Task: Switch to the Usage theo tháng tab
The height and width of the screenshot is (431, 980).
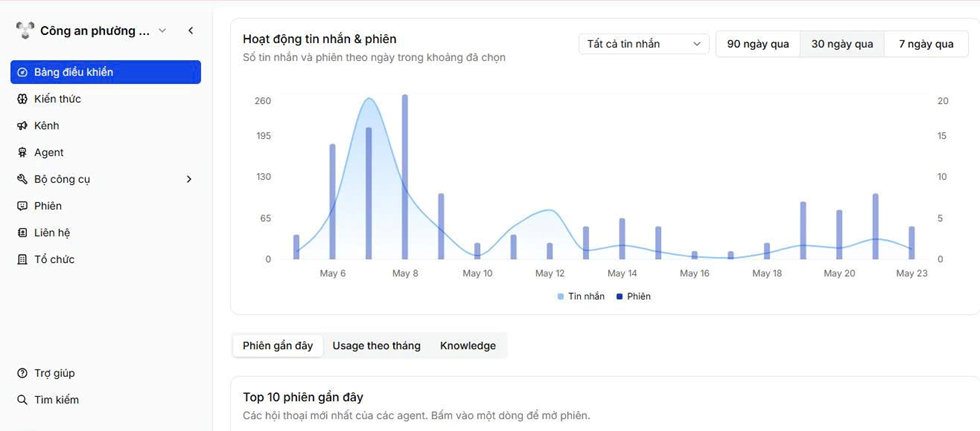Action: tap(376, 346)
